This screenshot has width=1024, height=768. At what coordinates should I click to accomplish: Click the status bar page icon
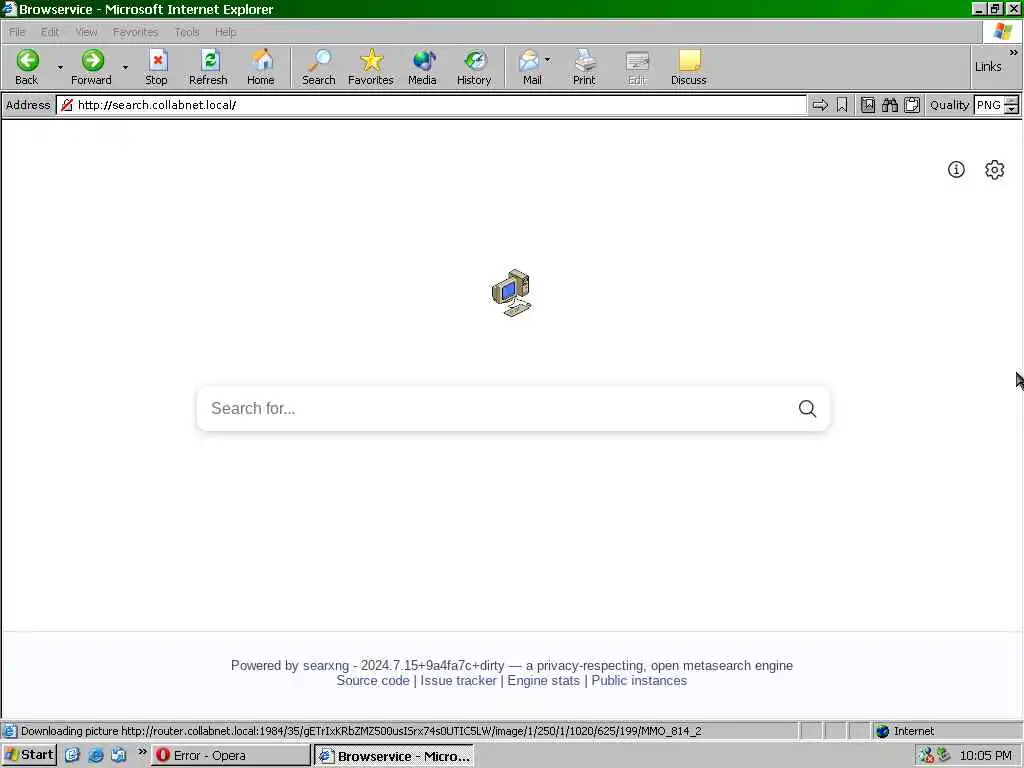[x=10, y=731]
